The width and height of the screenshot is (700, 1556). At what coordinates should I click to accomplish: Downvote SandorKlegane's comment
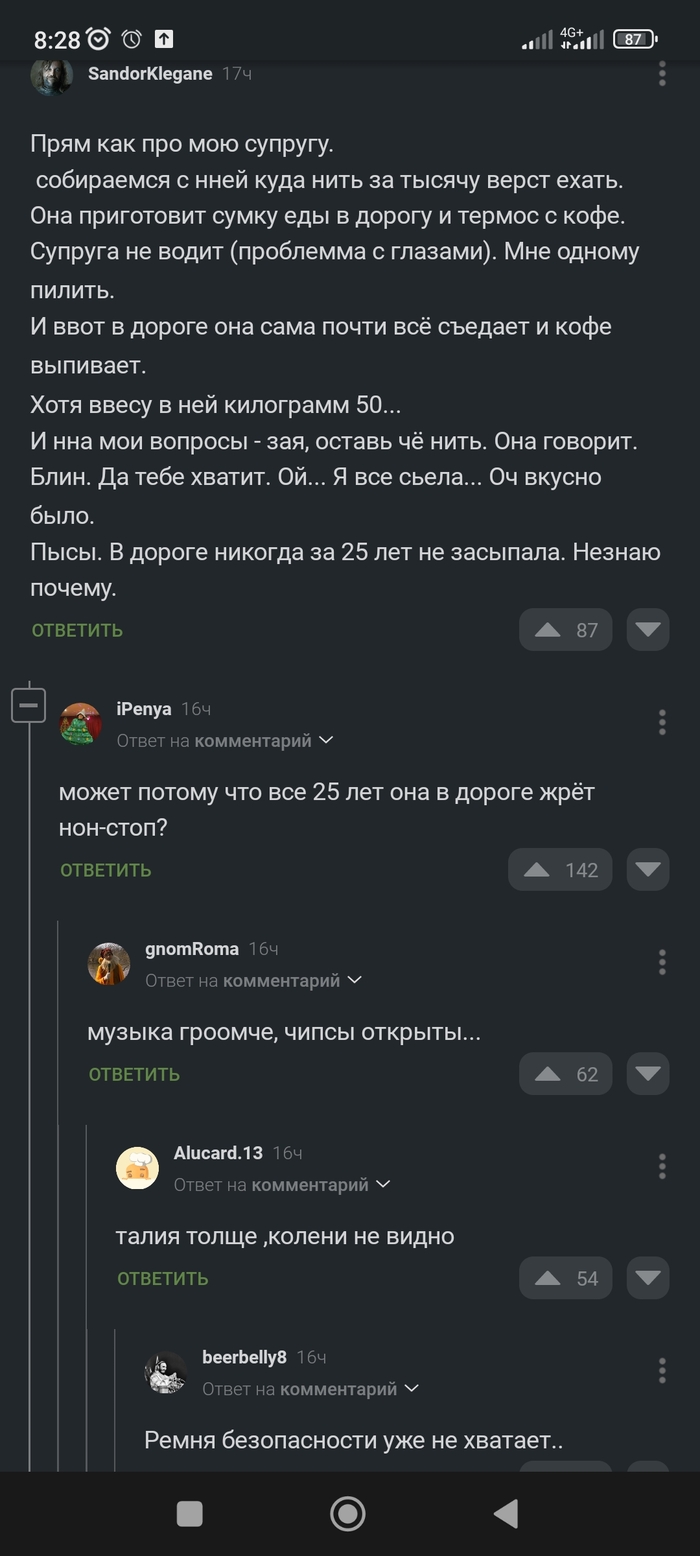[648, 630]
